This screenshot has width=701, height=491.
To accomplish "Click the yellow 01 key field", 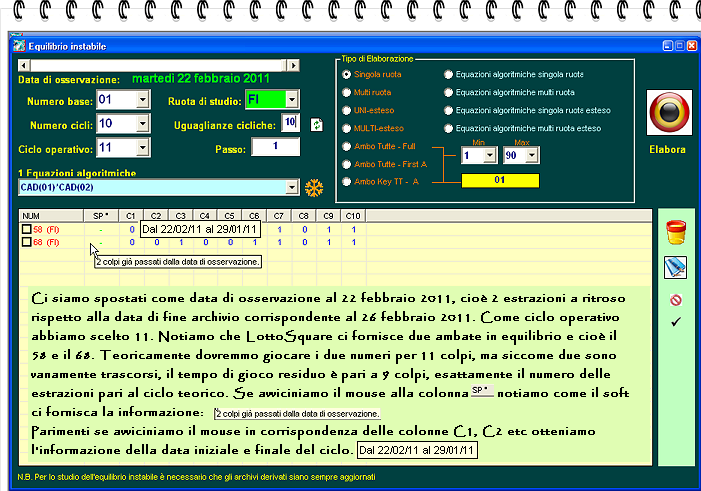I will click(x=500, y=180).
